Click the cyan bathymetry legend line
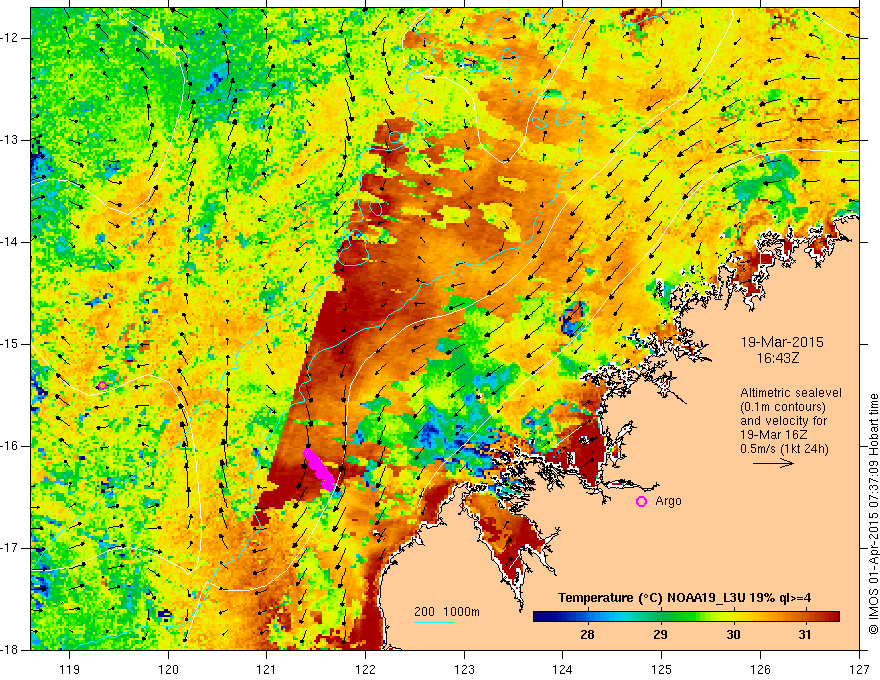Screen dimensions: 880x680 [434, 623]
